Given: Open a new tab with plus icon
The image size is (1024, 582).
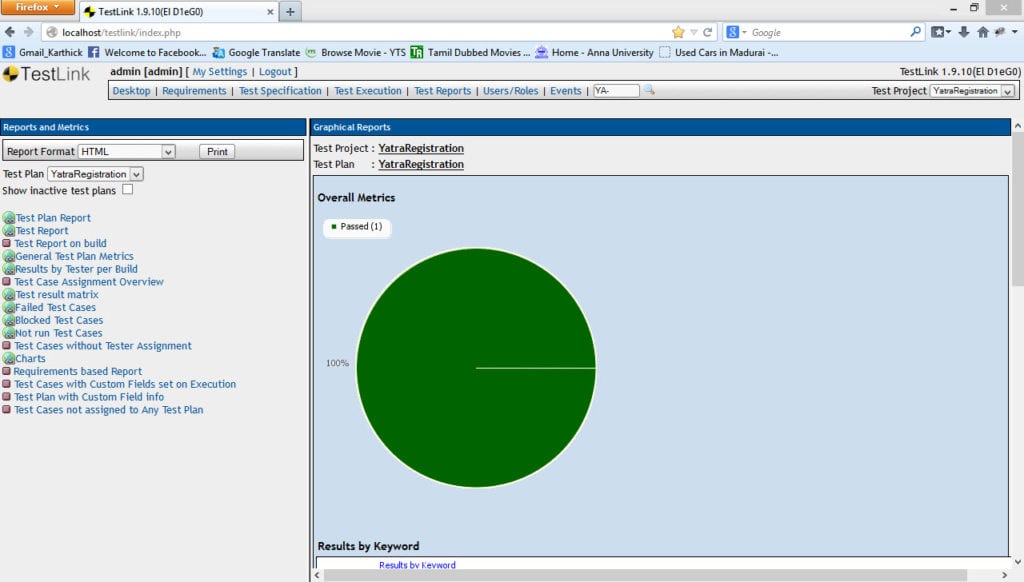Looking at the screenshot, I should pos(290,11).
